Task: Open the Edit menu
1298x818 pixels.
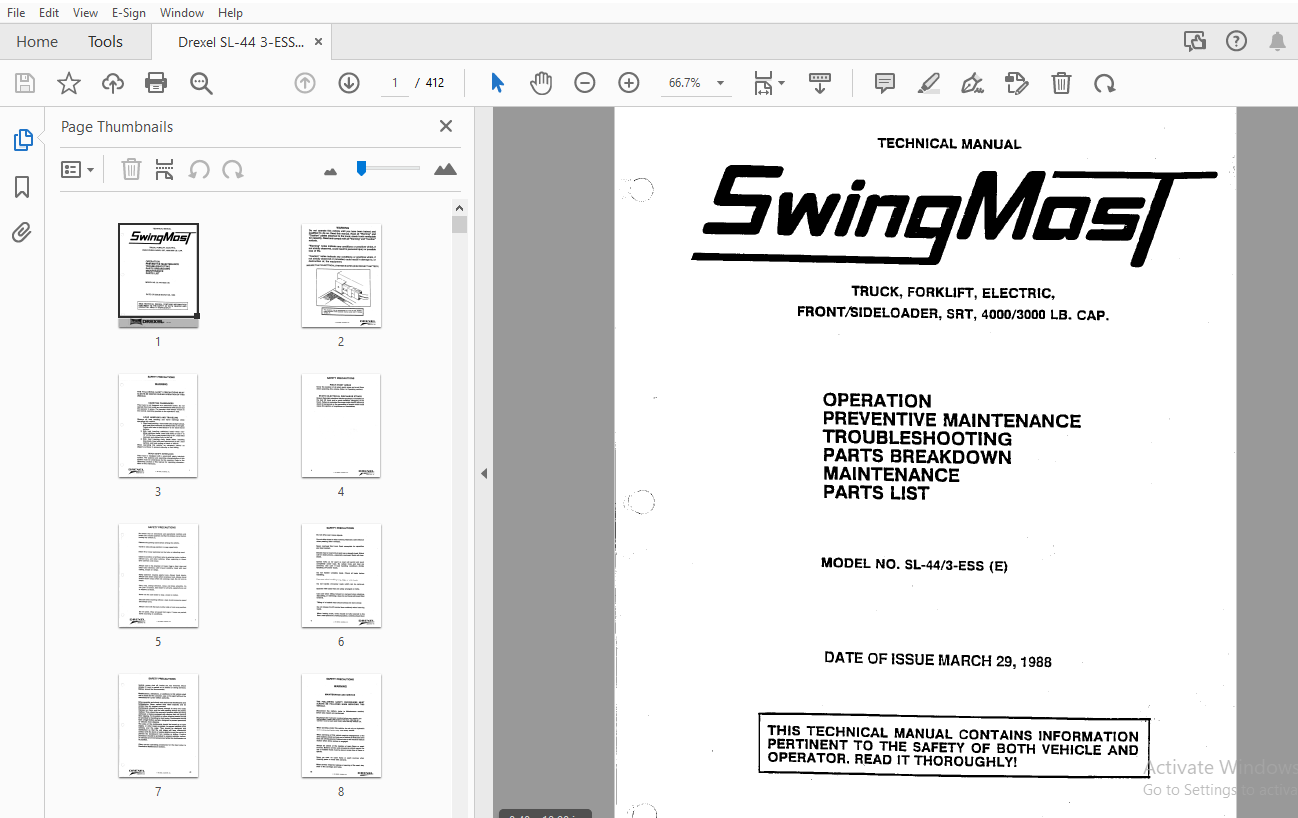Action: [x=48, y=13]
